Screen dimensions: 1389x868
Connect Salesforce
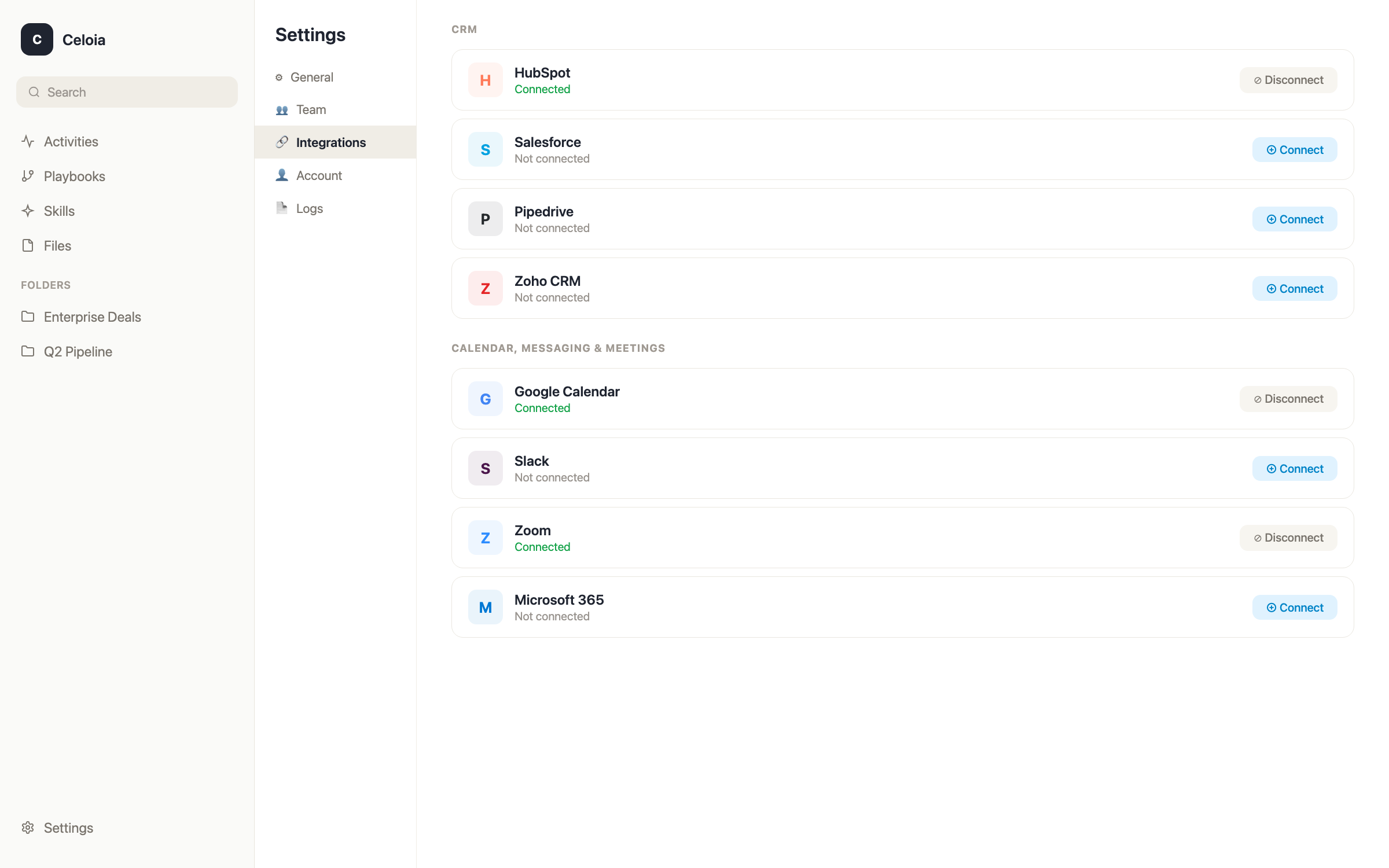click(x=1295, y=149)
